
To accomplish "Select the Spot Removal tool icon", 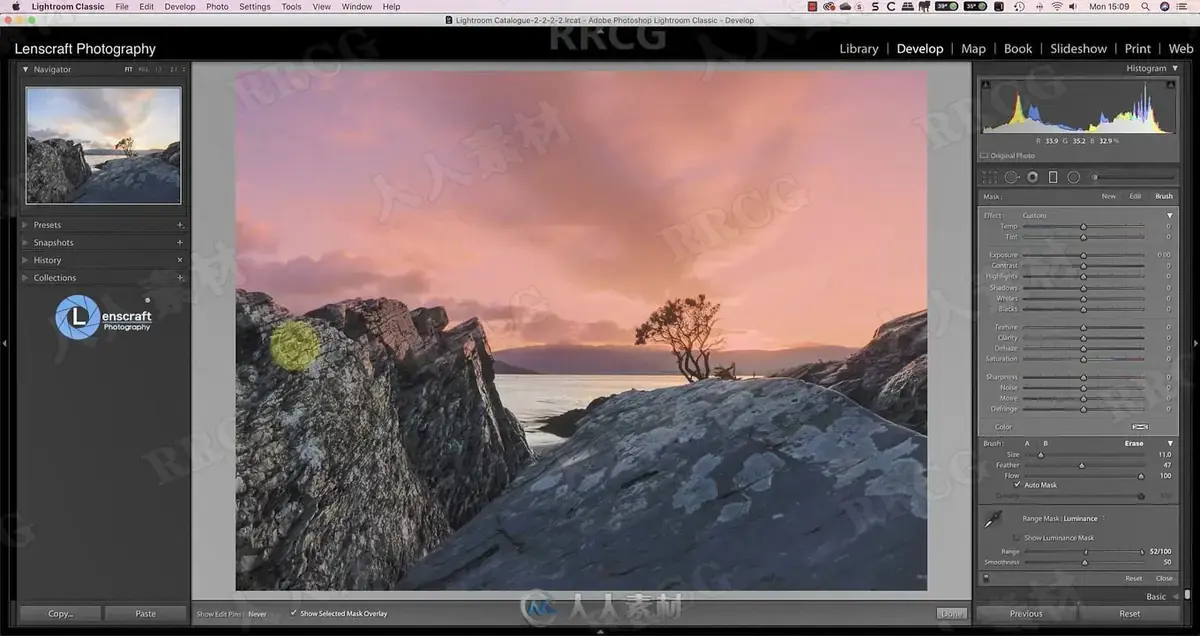I will 1011,177.
